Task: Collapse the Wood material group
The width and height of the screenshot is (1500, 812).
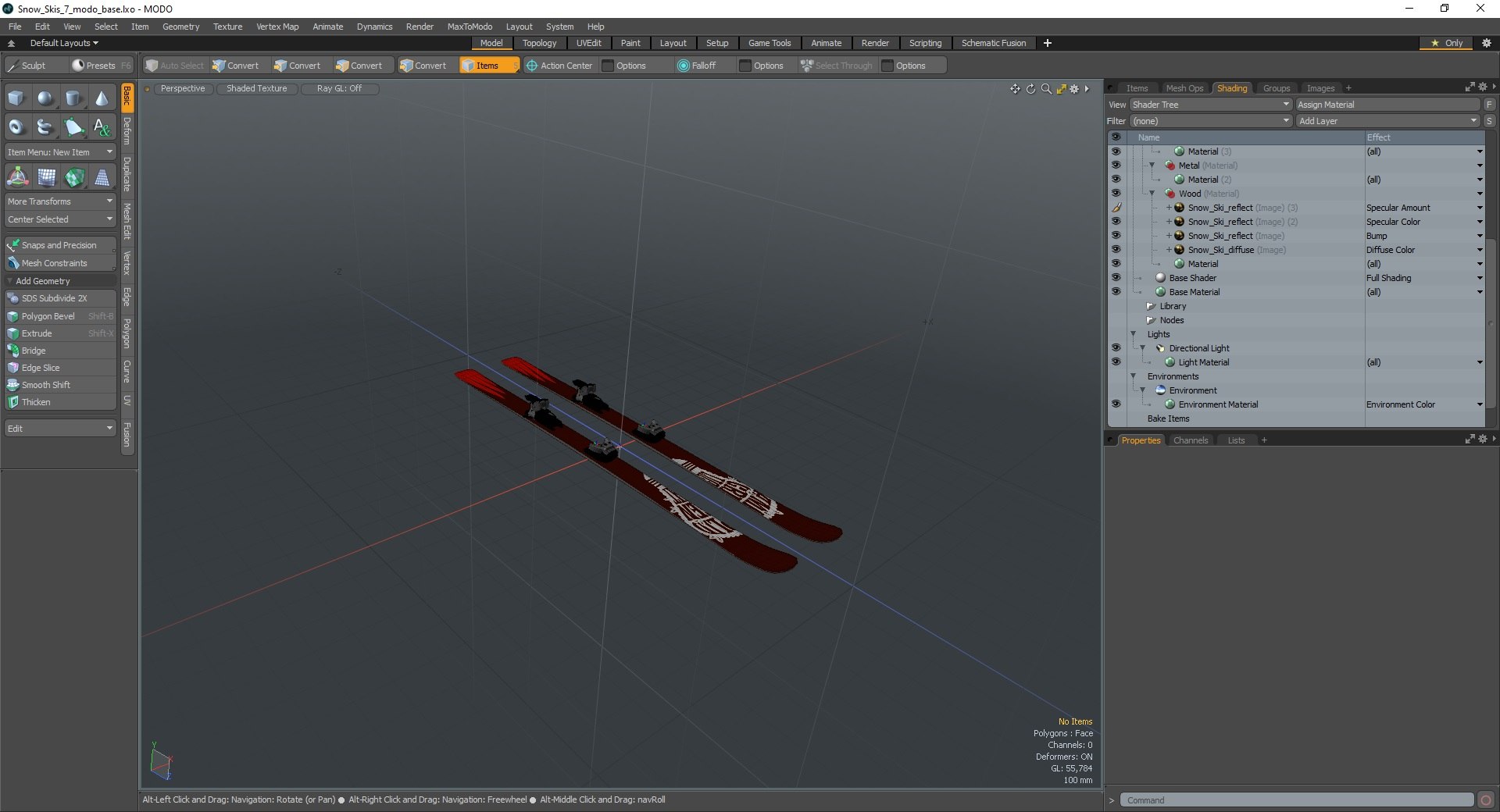Action: (1152, 194)
